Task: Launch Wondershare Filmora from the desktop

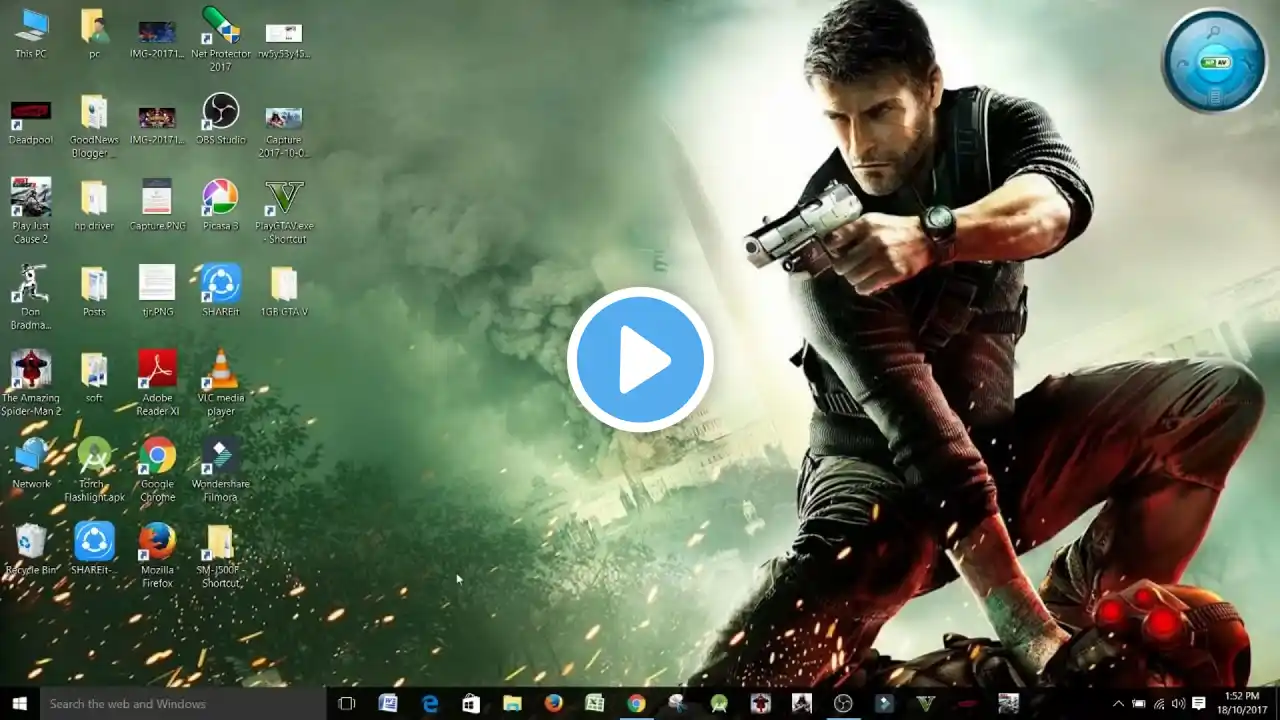Action: tap(220, 457)
